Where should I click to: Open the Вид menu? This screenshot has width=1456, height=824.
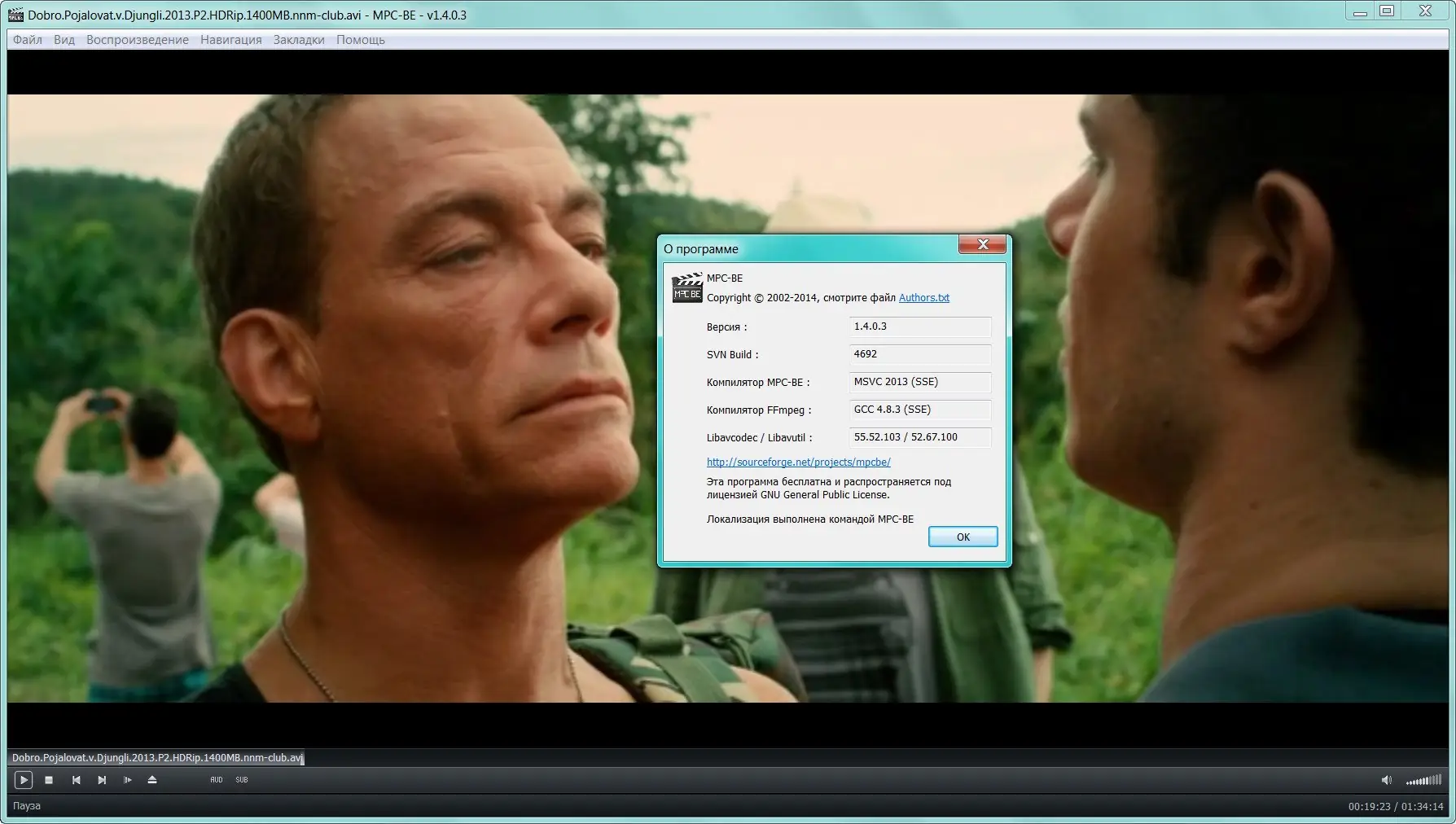(64, 40)
